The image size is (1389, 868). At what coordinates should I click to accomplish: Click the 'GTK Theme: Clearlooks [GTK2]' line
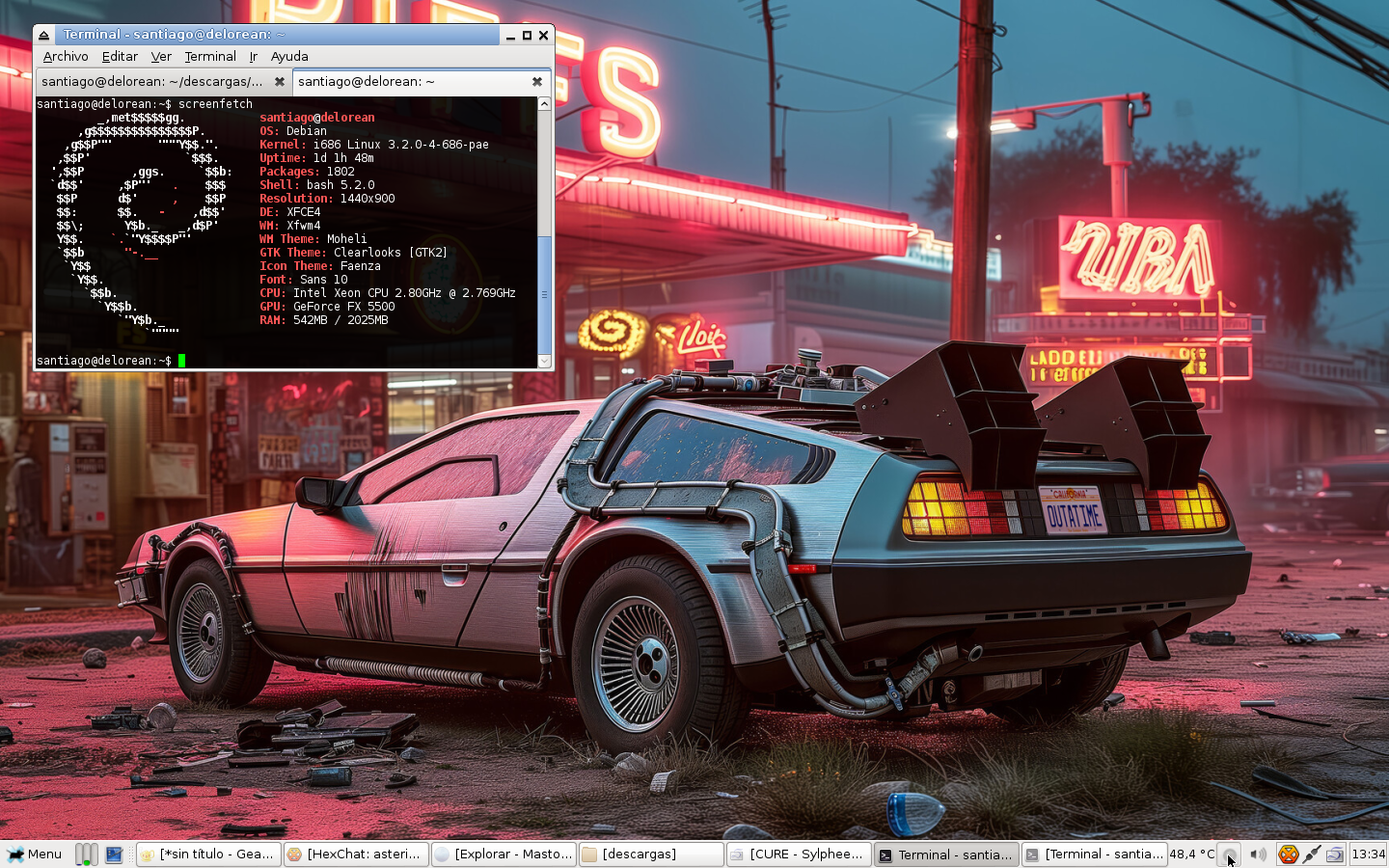tap(354, 253)
